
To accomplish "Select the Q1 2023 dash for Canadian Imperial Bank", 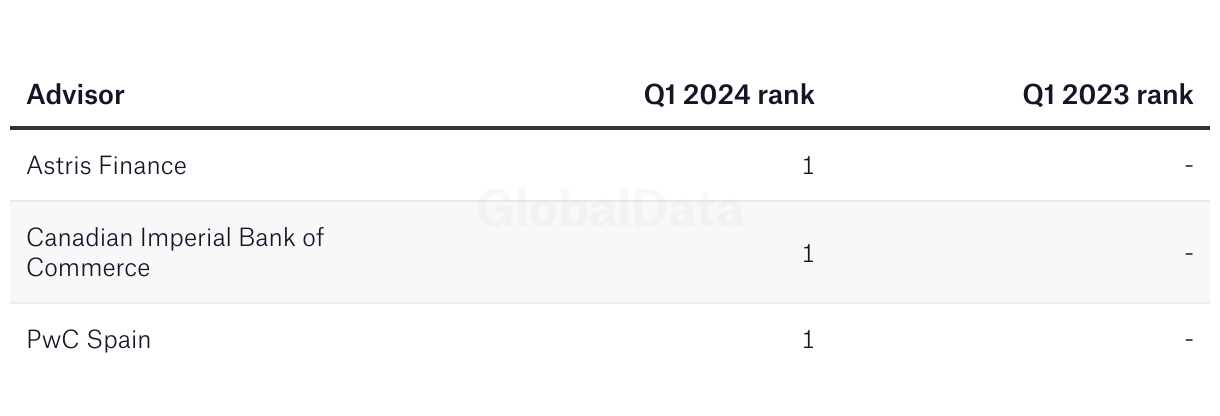I will 1189,253.
